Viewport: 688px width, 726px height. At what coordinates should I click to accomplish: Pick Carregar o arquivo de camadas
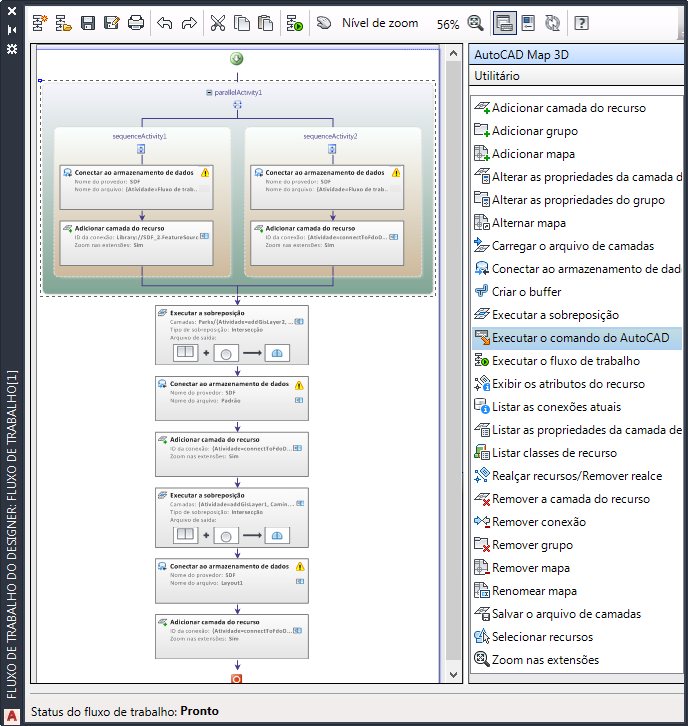[577, 246]
